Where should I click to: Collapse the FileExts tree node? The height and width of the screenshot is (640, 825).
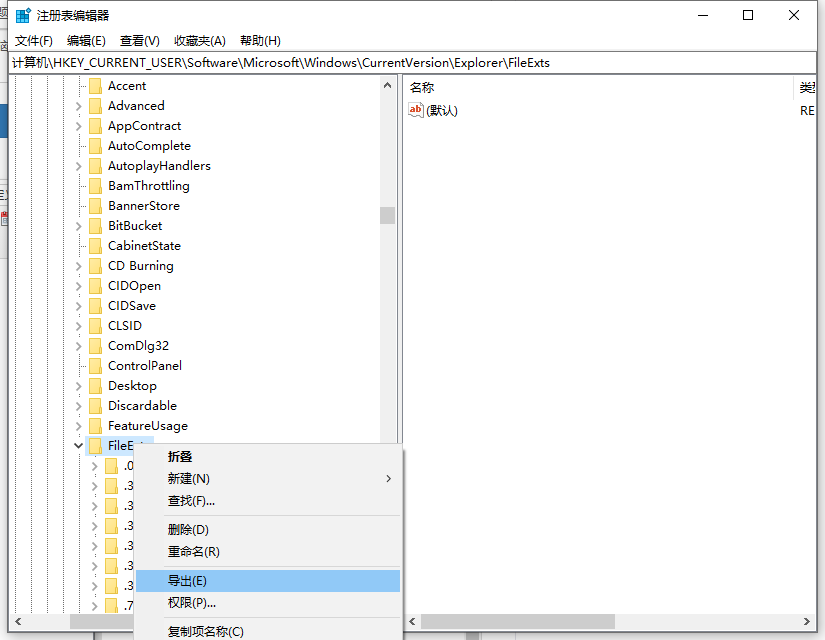pos(79,446)
